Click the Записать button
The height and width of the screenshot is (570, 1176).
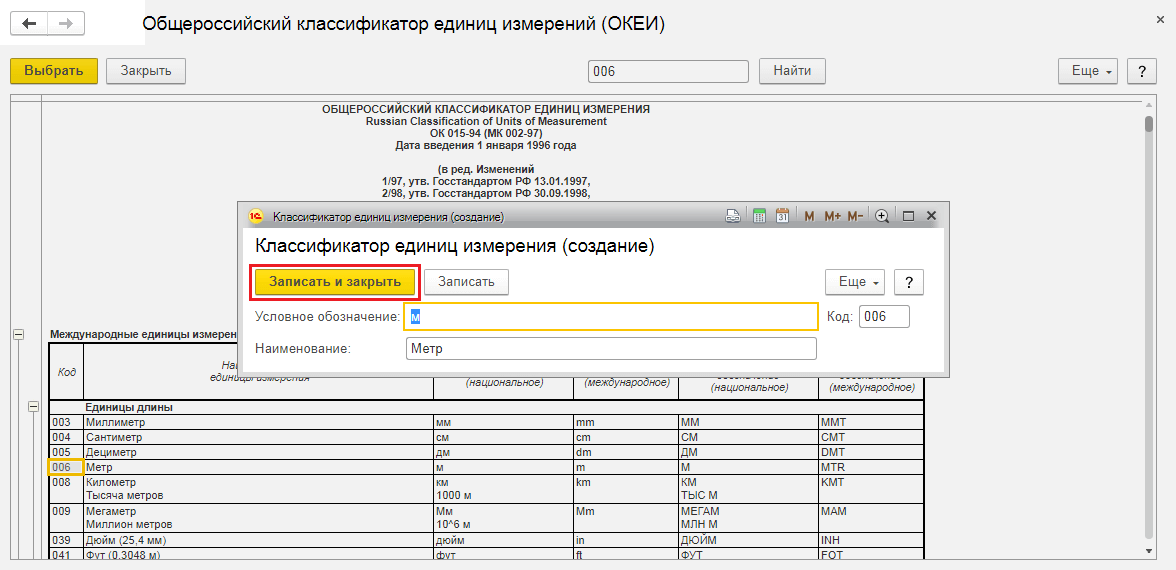466,282
